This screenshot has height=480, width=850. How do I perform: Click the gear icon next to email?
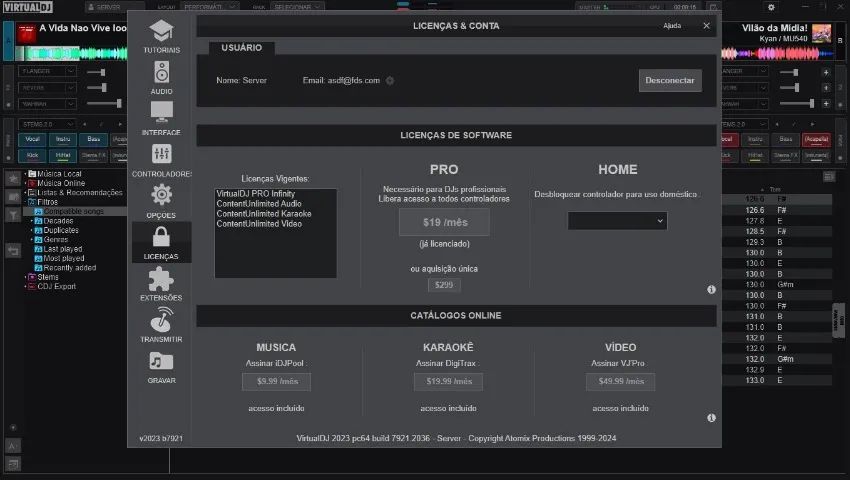[390, 80]
